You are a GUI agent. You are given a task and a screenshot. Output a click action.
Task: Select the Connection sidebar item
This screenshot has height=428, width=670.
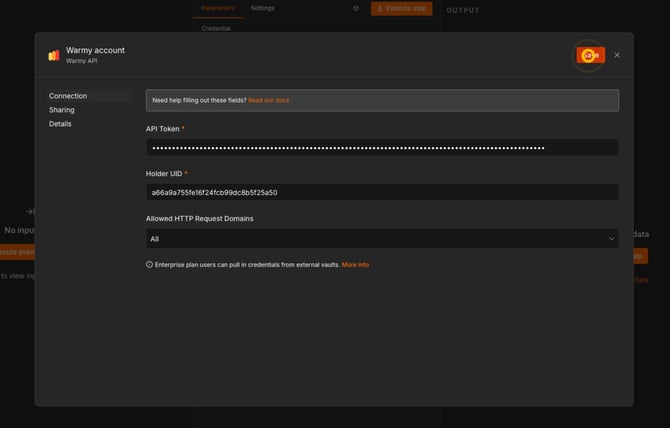pyautogui.click(x=89, y=96)
